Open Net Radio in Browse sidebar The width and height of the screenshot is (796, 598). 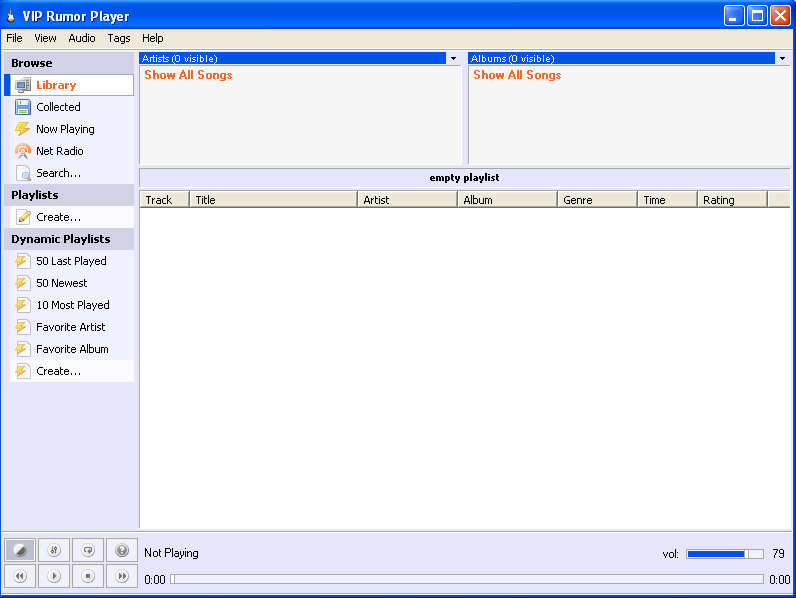click(59, 151)
